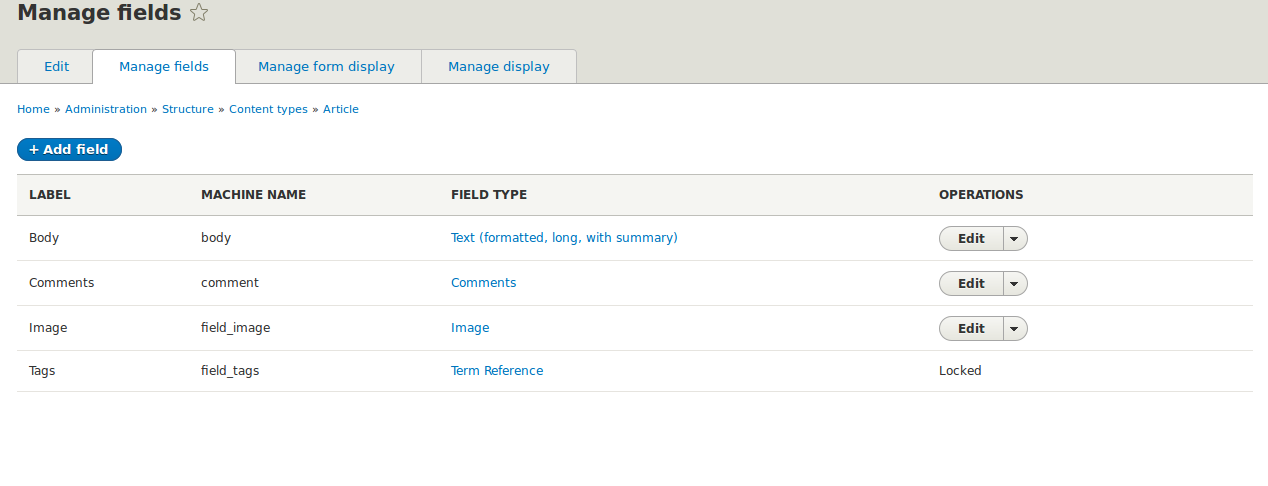Click the Content types breadcrumb
The height and width of the screenshot is (486, 1268).
click(268, 109)
